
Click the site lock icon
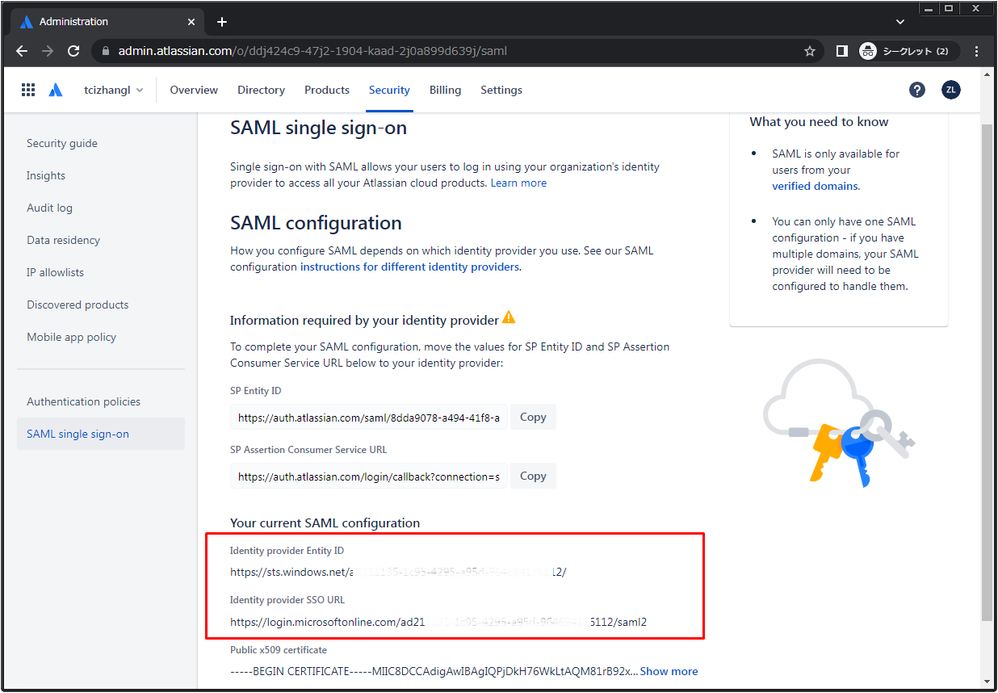105,51
